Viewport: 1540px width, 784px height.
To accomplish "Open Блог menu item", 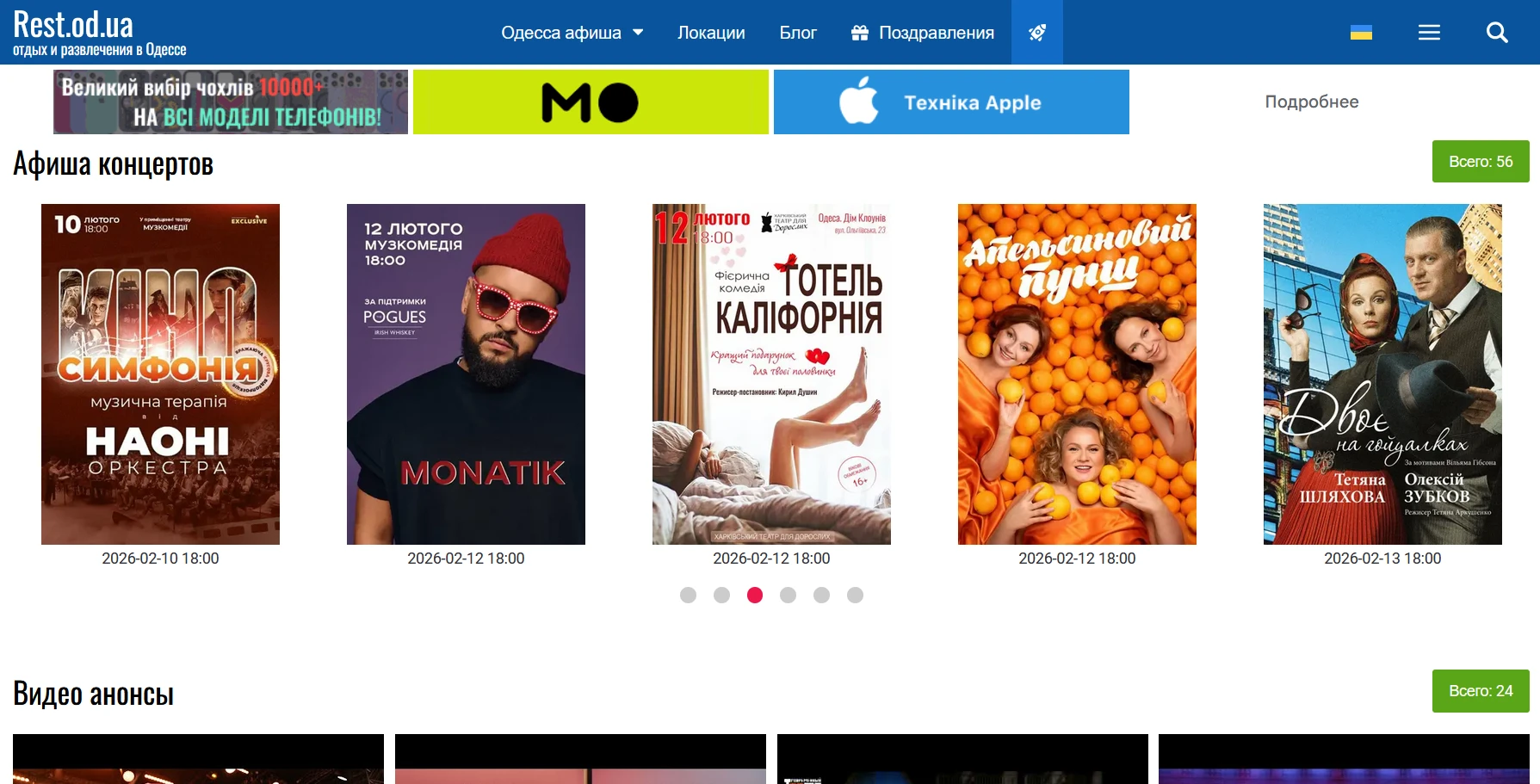I will (x=798, y=33).
